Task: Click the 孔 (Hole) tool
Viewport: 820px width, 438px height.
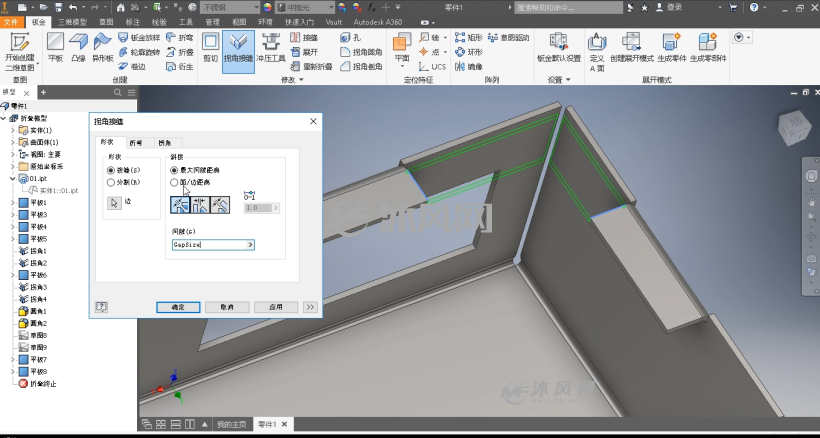Action: coord(350,38)
